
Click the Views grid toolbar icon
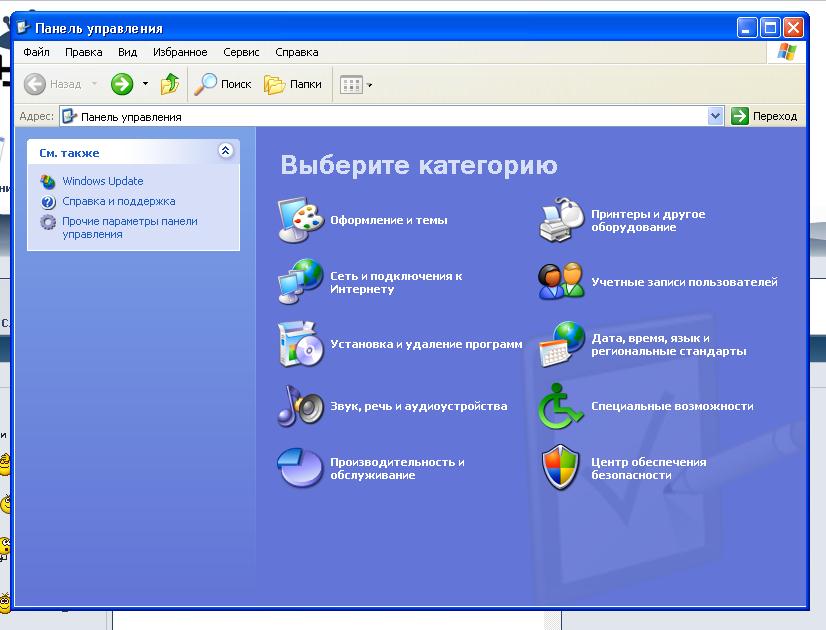(x=351, y=84)
